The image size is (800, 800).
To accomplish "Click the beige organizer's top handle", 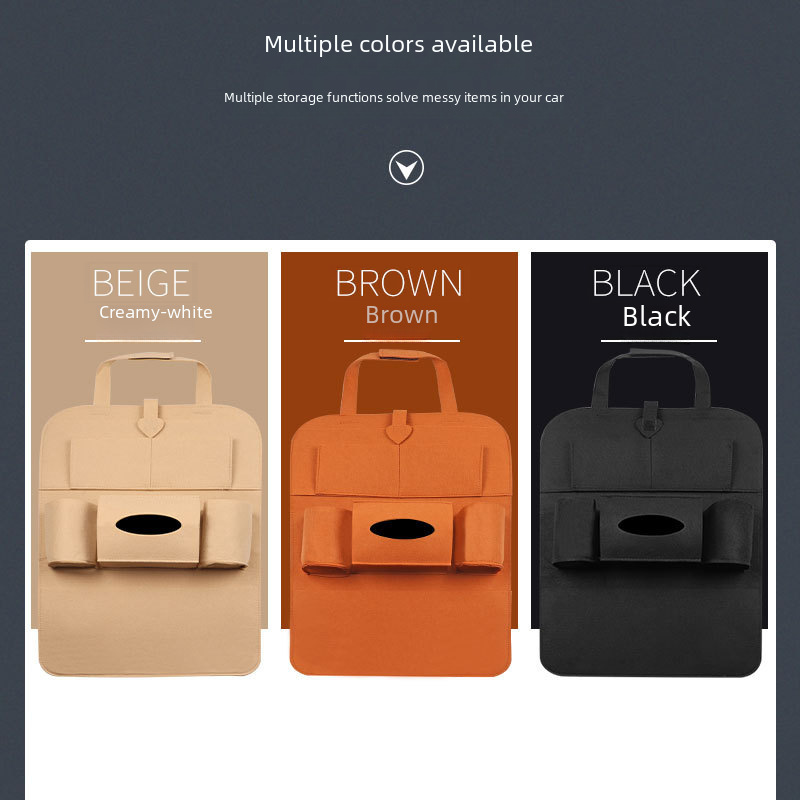I will coord(153,379).
